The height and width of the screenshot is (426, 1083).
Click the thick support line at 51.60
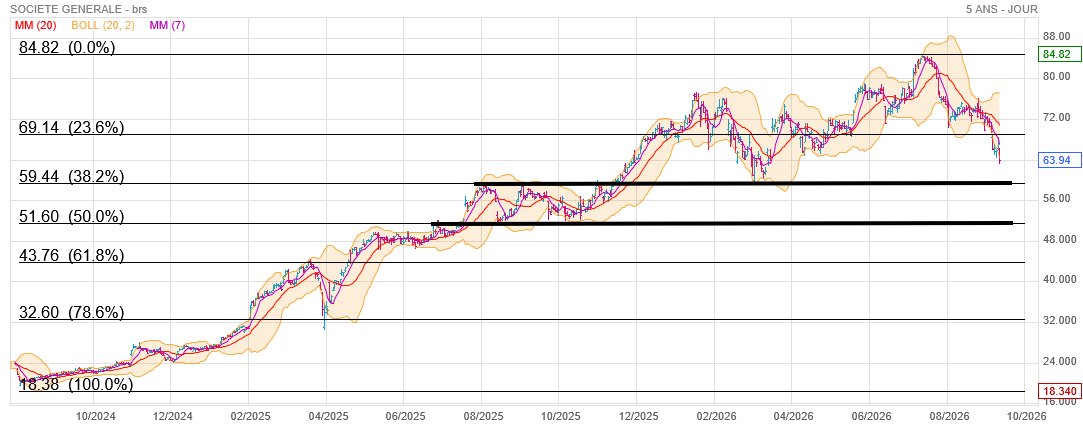coord(722,223)
